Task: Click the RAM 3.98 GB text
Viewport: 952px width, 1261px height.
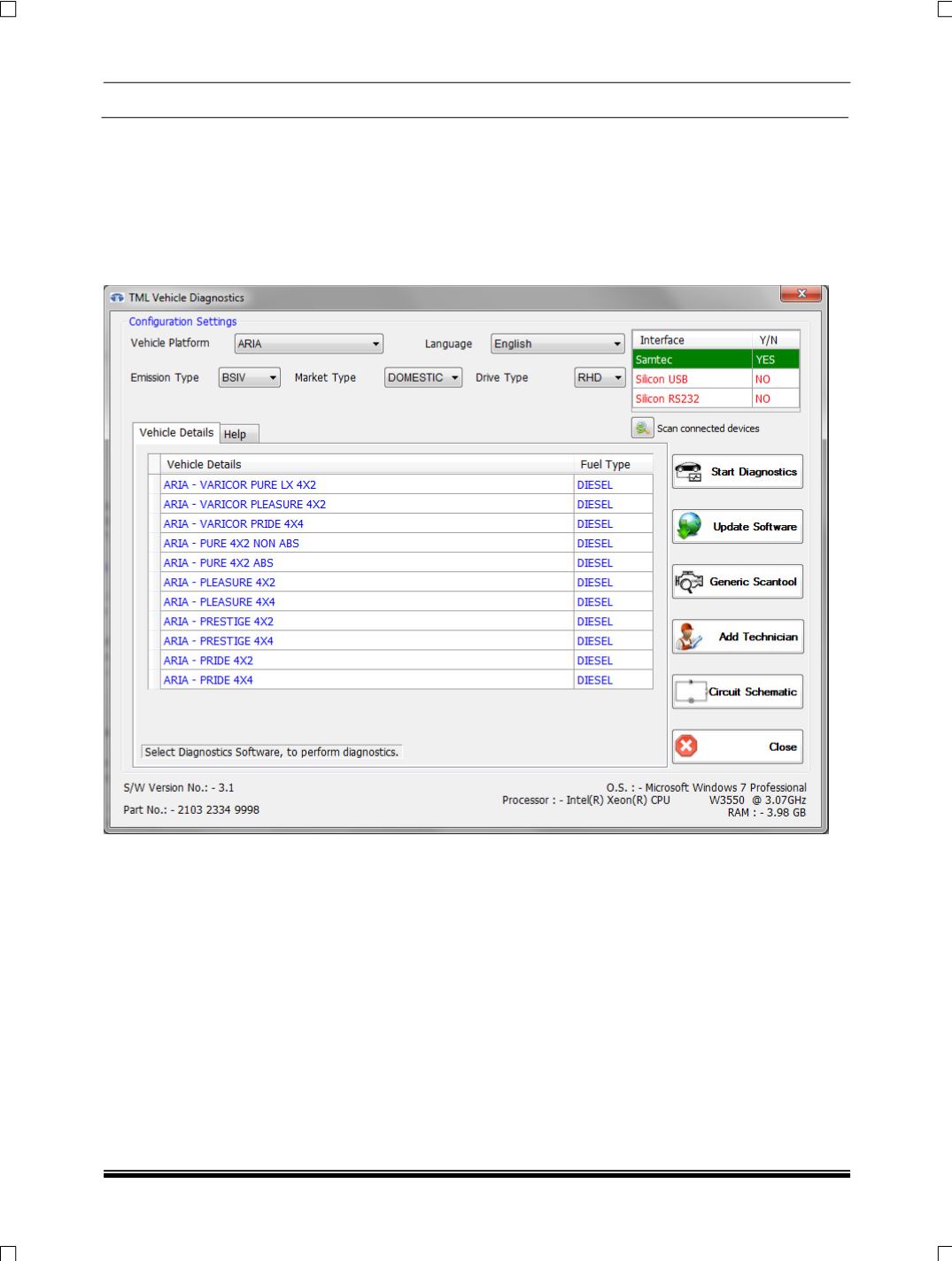Action: 767,812
